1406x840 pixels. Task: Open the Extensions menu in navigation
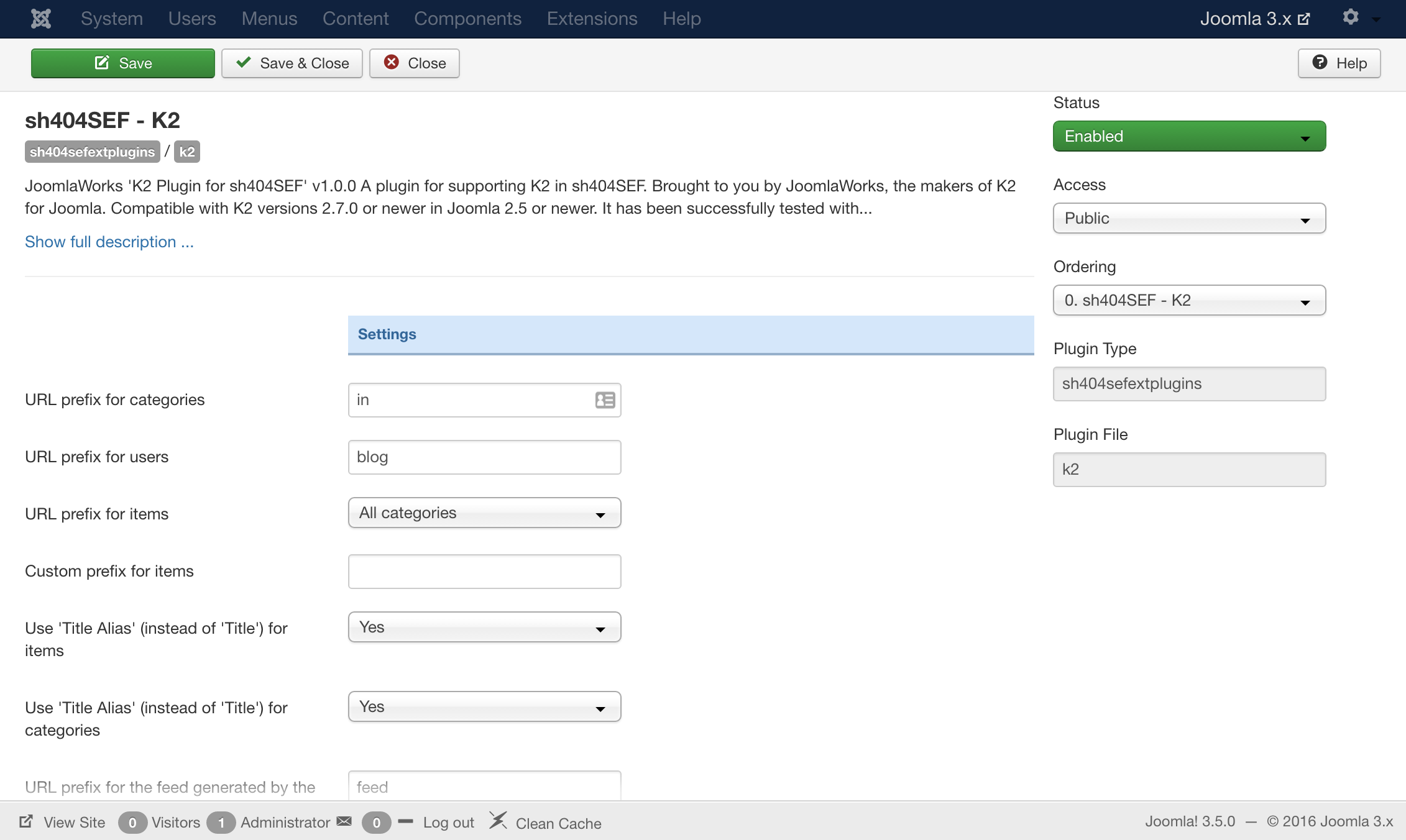point(591,18)
